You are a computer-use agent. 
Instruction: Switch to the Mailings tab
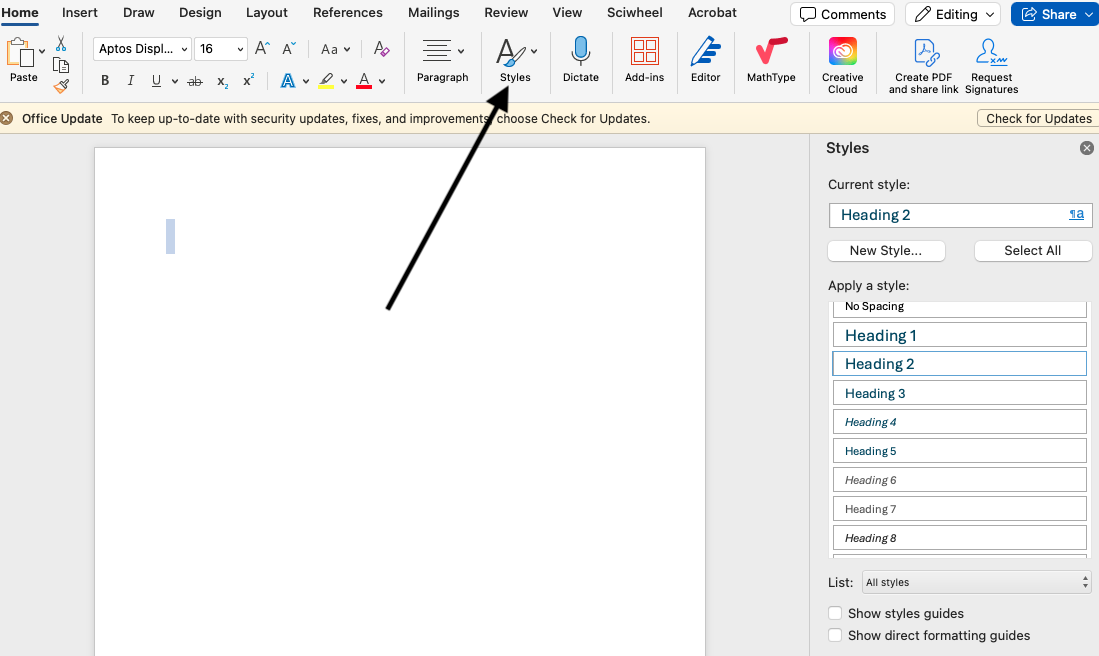433,13
